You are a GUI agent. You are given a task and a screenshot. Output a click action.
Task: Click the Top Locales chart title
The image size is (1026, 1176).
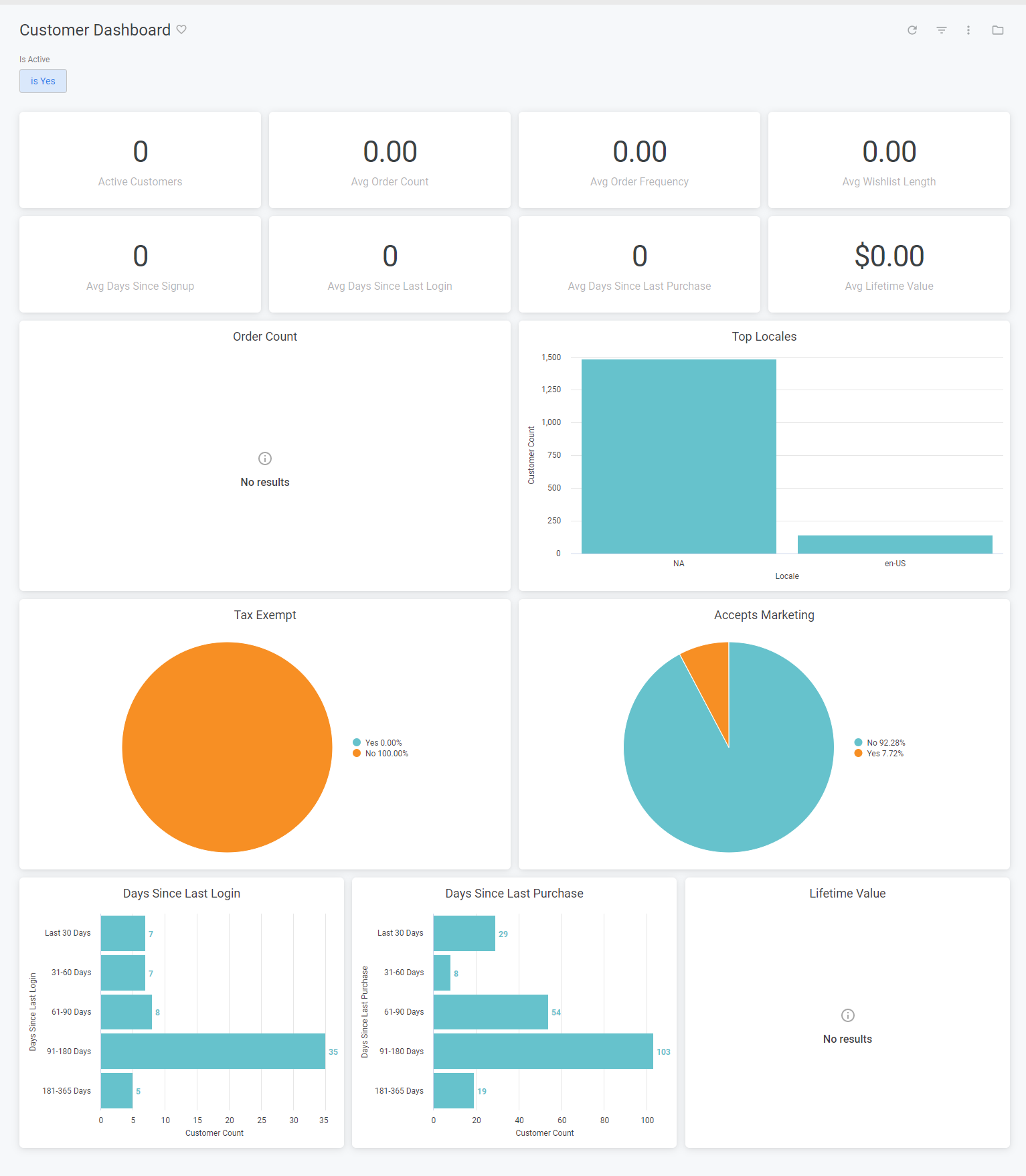click(764, 337)
